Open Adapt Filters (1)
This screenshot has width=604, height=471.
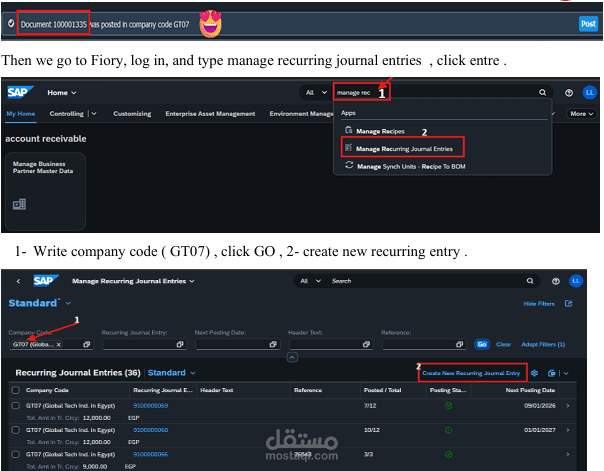pyautogui.click(x=543, y=344)
